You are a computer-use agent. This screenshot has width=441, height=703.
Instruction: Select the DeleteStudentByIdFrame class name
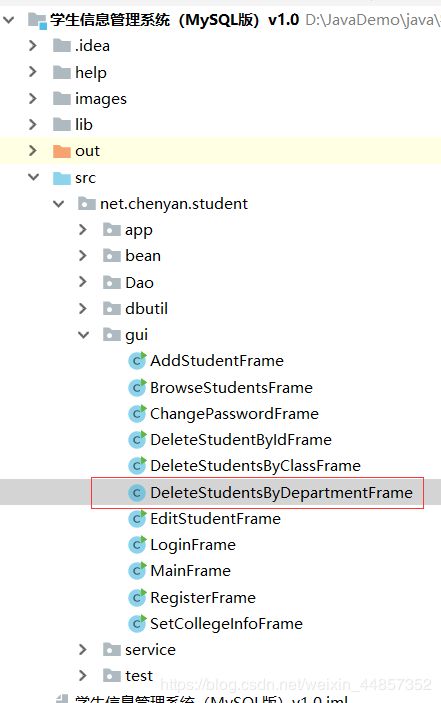click(241, 439)
